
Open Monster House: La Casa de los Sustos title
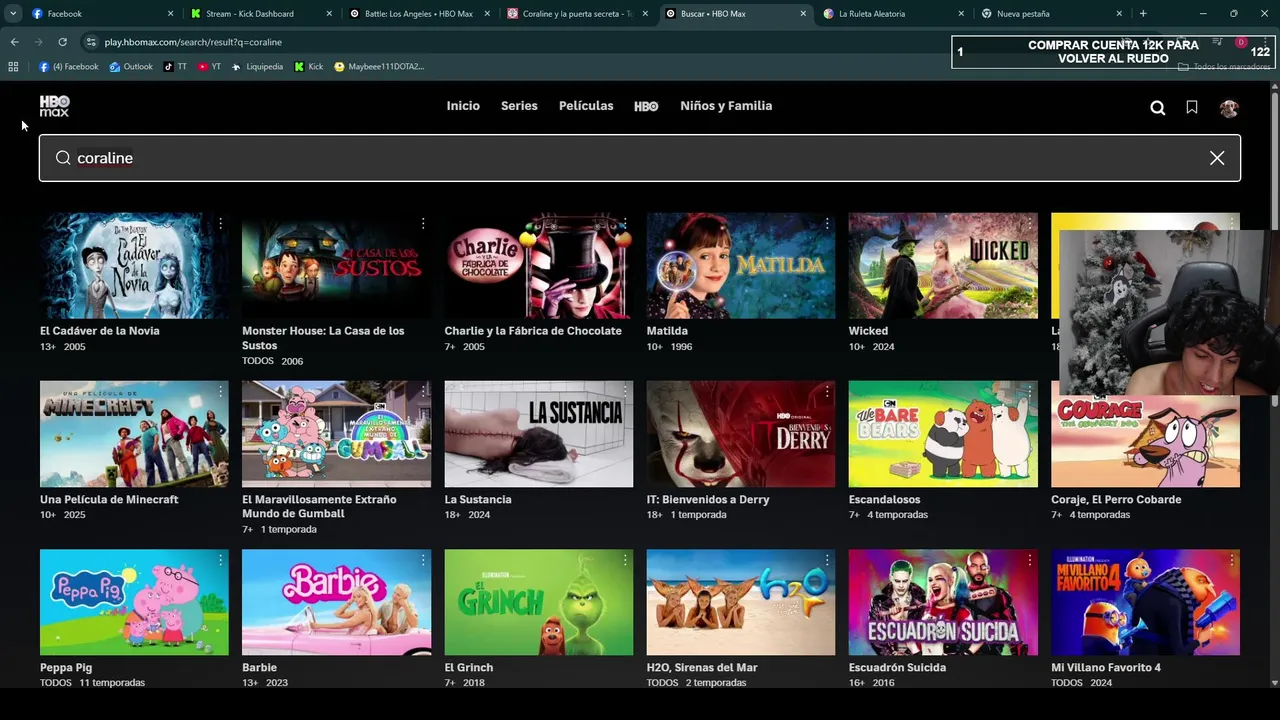point(323,338)
